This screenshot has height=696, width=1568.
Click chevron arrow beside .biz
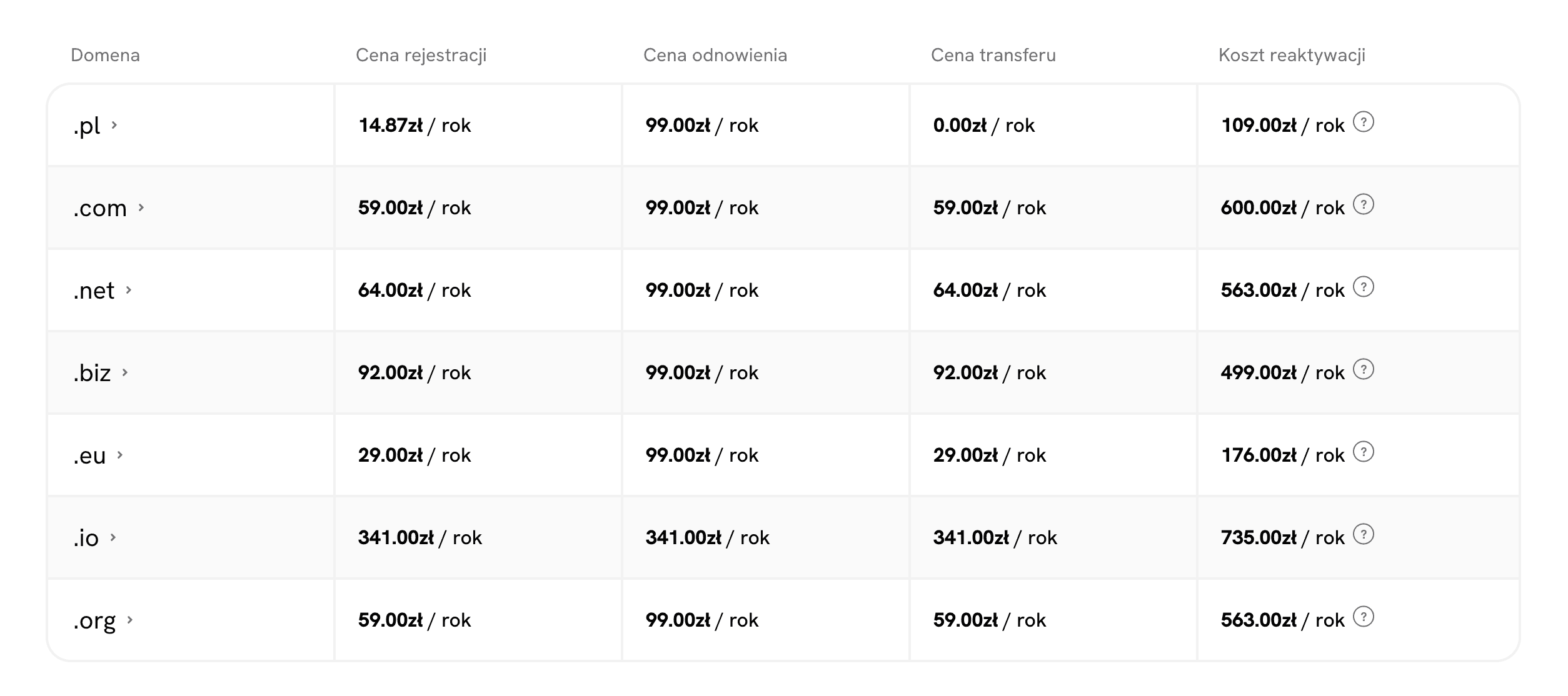tap(125, 372)
